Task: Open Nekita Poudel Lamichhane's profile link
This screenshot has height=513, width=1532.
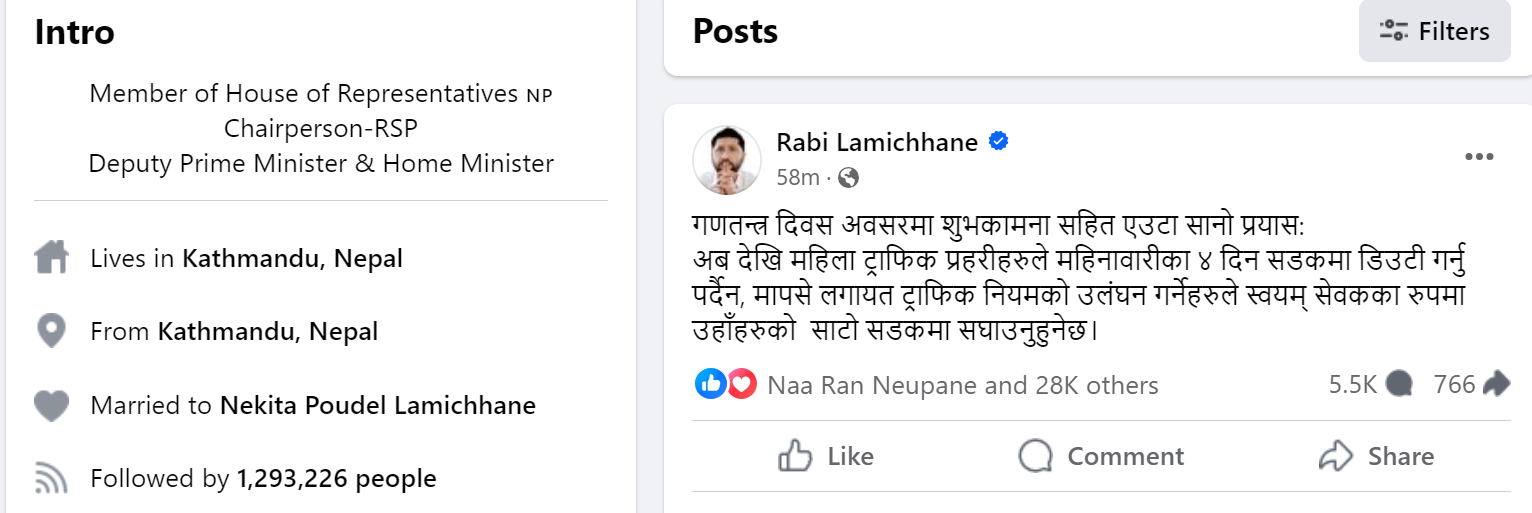Action: (x=378, y=406)
